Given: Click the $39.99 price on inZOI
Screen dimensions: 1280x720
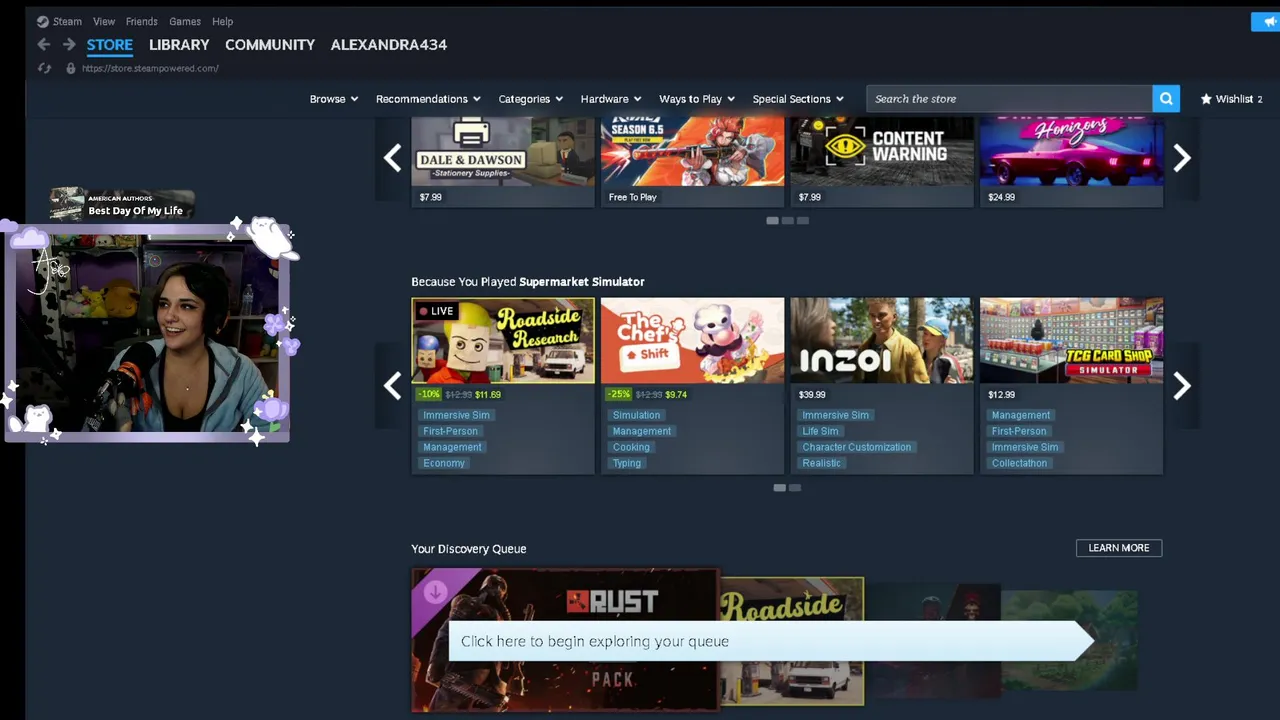Looking at the screenshot, I should 812,394.
